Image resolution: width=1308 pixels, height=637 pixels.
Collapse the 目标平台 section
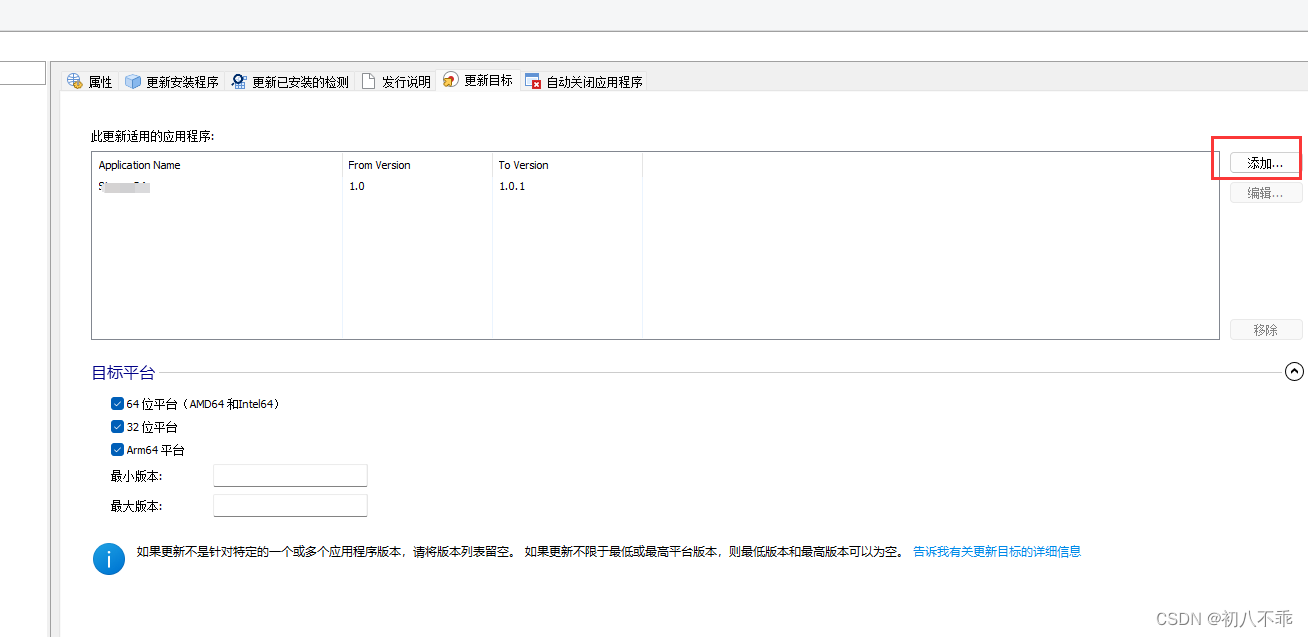coord(1294,372)
